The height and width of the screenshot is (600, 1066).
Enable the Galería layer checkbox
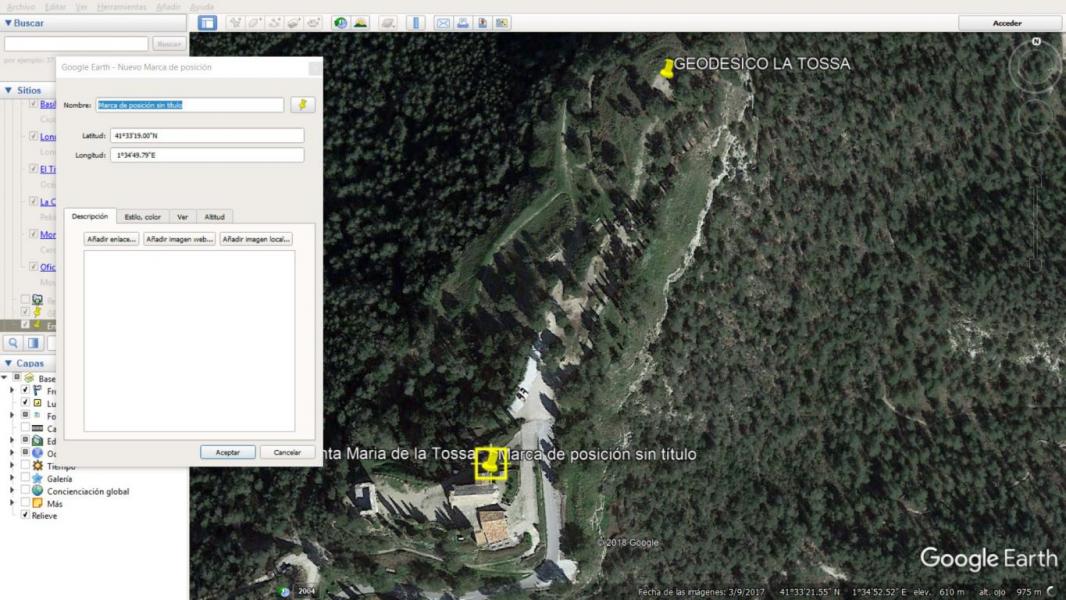25,479
